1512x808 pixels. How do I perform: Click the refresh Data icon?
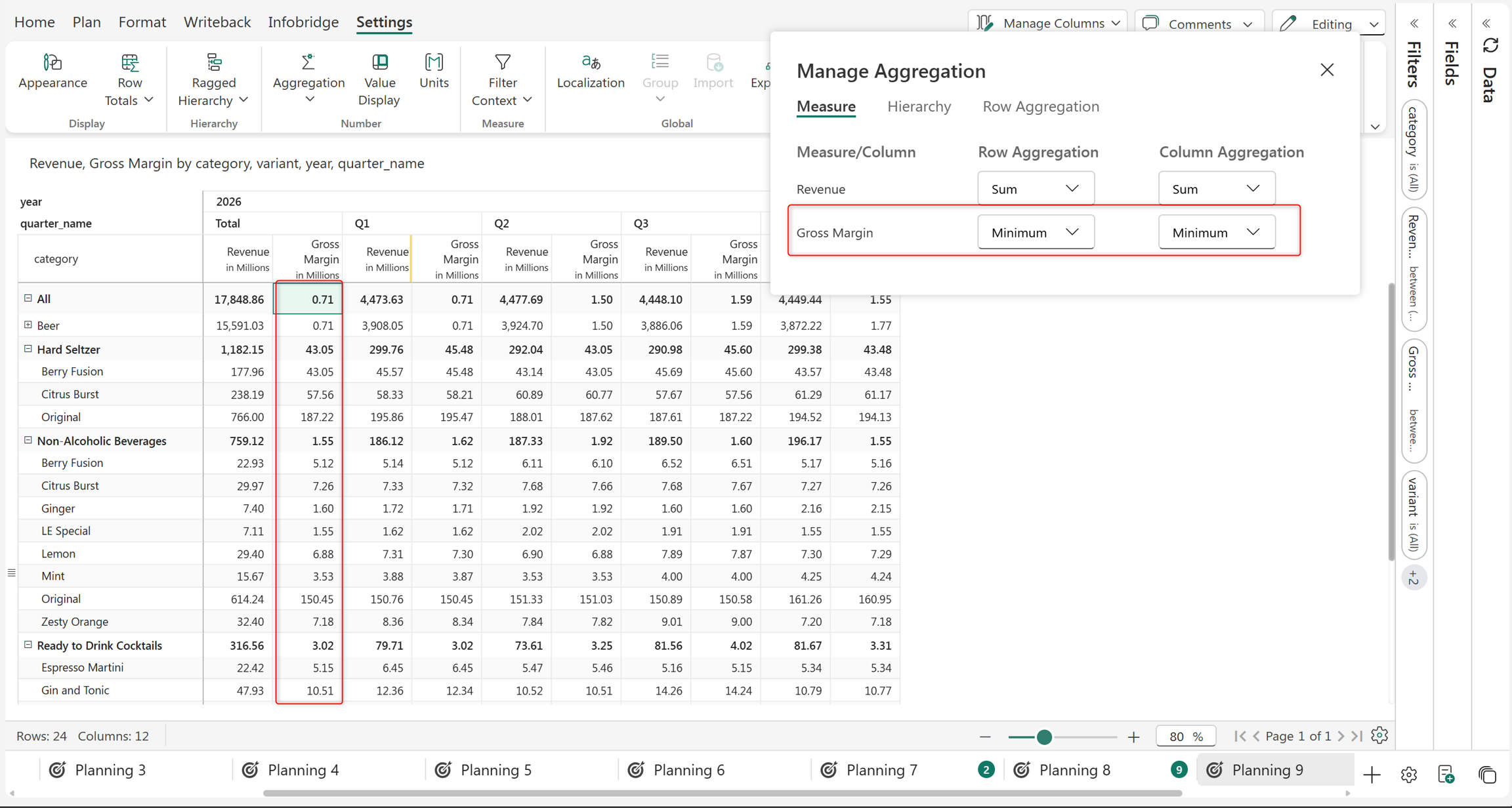coord(1490,46)
